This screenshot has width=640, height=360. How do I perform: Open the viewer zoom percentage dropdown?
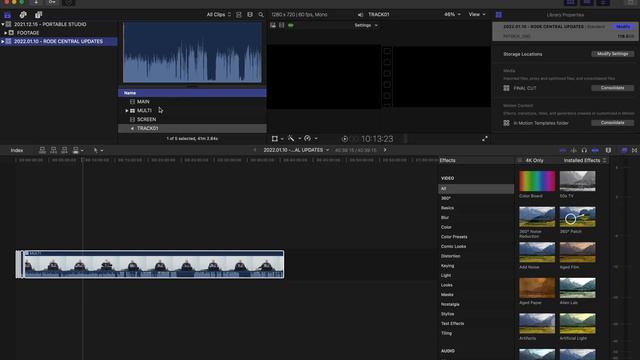(x=452, y=14)
